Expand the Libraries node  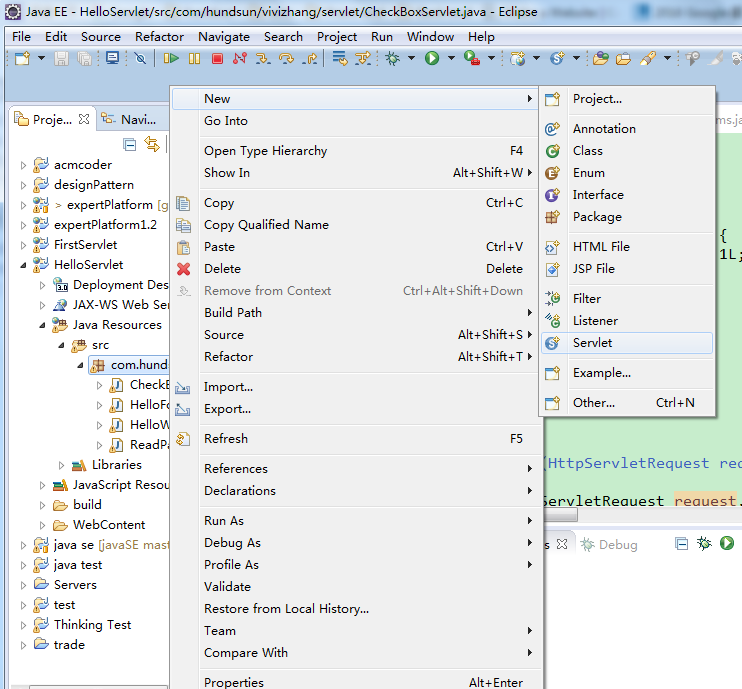(x=61, y=465)
